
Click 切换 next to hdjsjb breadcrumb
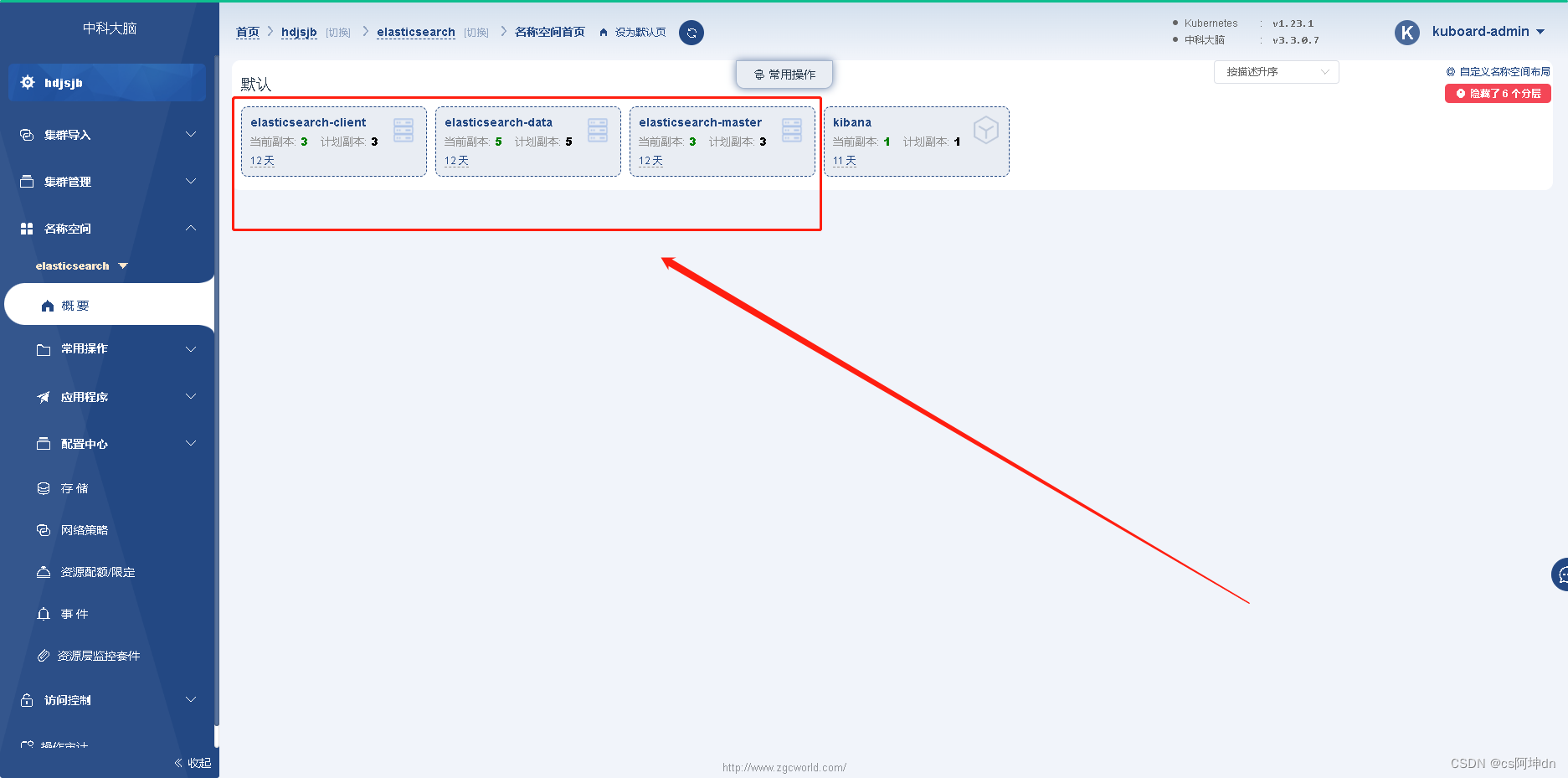(x=338, y=33)
